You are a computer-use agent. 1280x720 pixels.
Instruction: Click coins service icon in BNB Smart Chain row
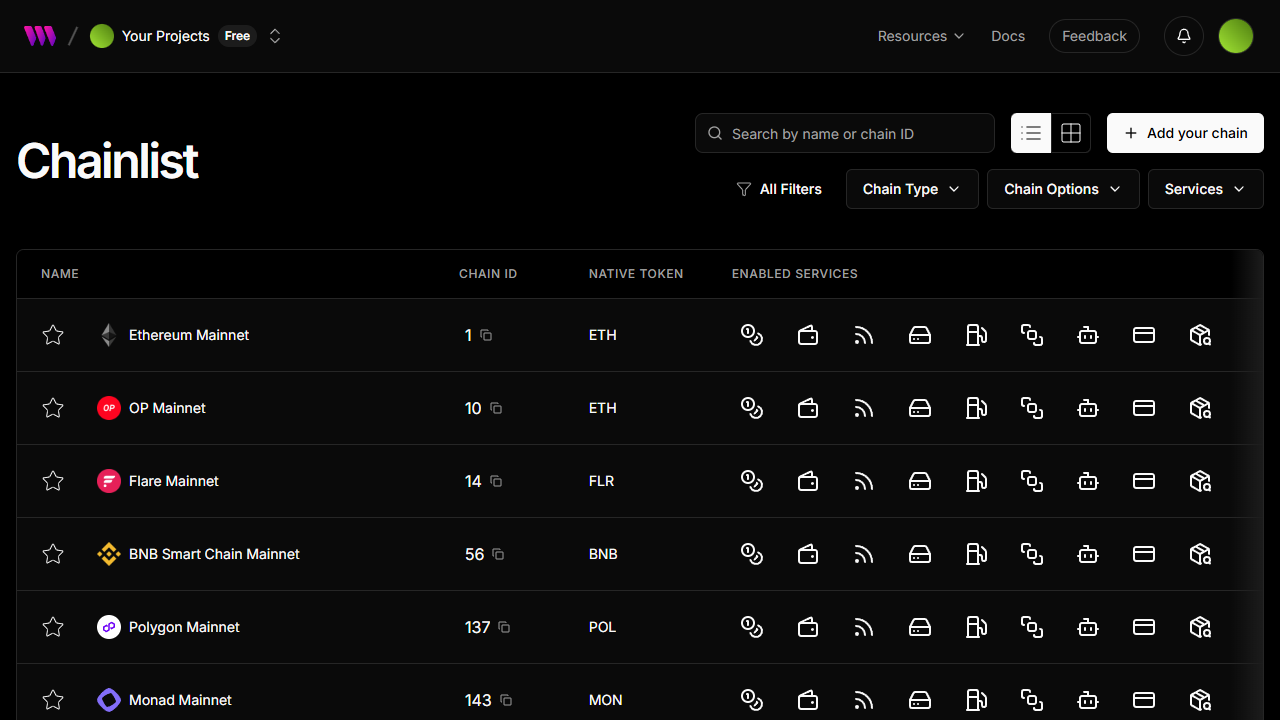coord(752,554)
